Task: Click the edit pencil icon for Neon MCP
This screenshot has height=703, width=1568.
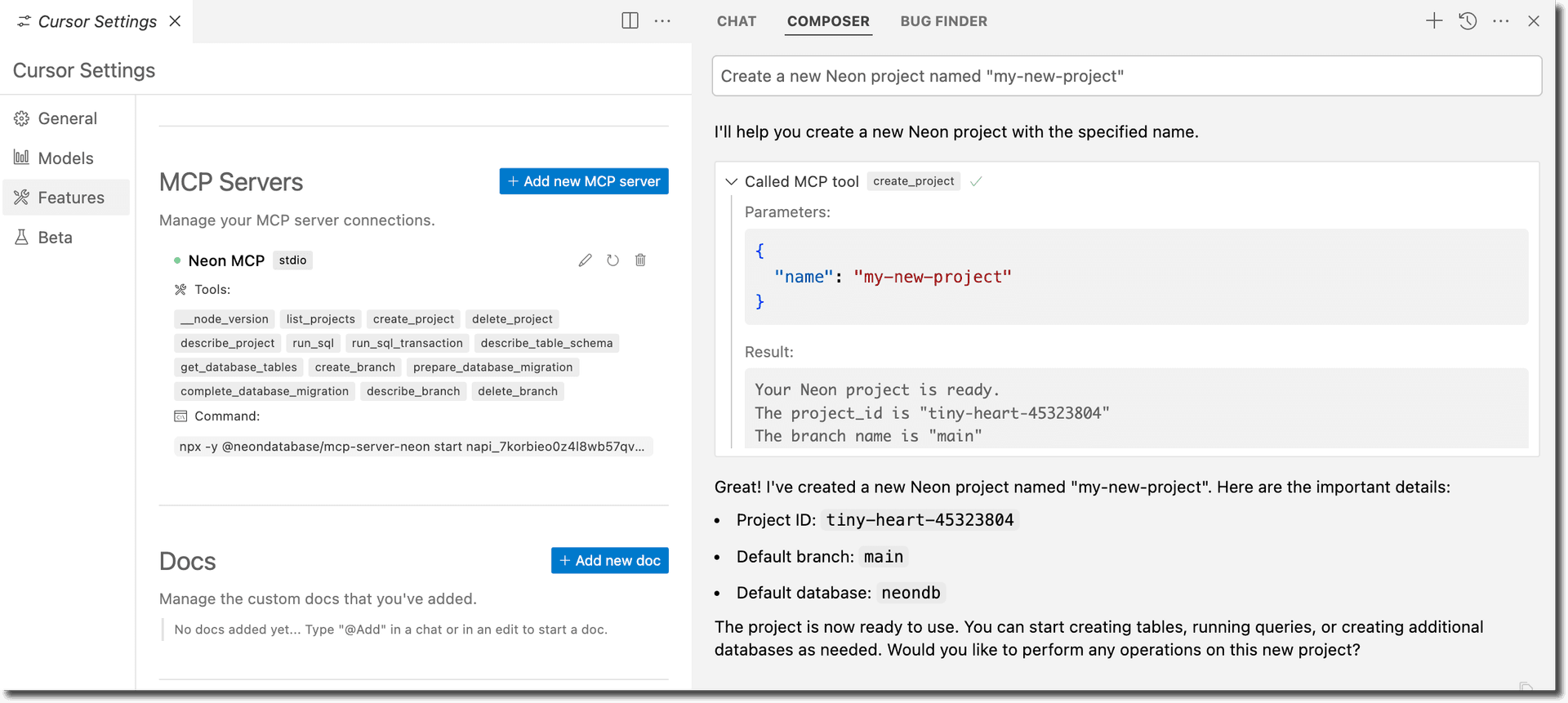Action: coord(585,260)
